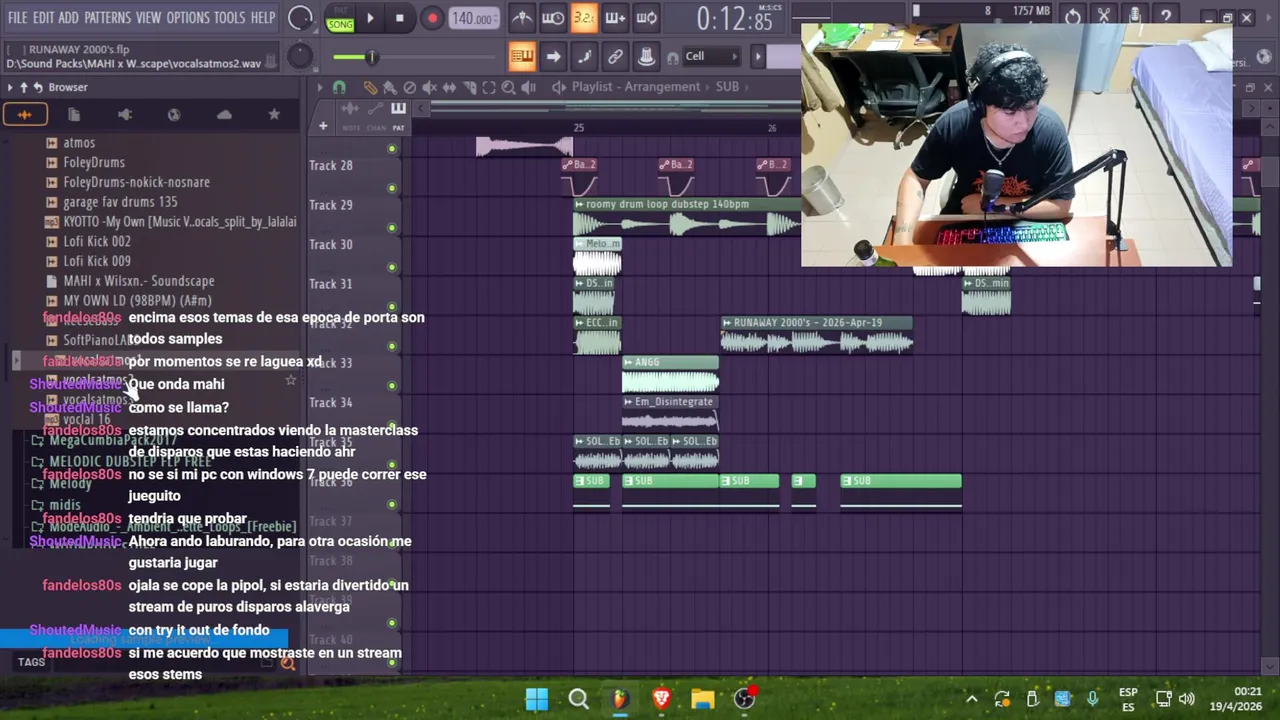Open the TOOLS menu

pos(229,18)
